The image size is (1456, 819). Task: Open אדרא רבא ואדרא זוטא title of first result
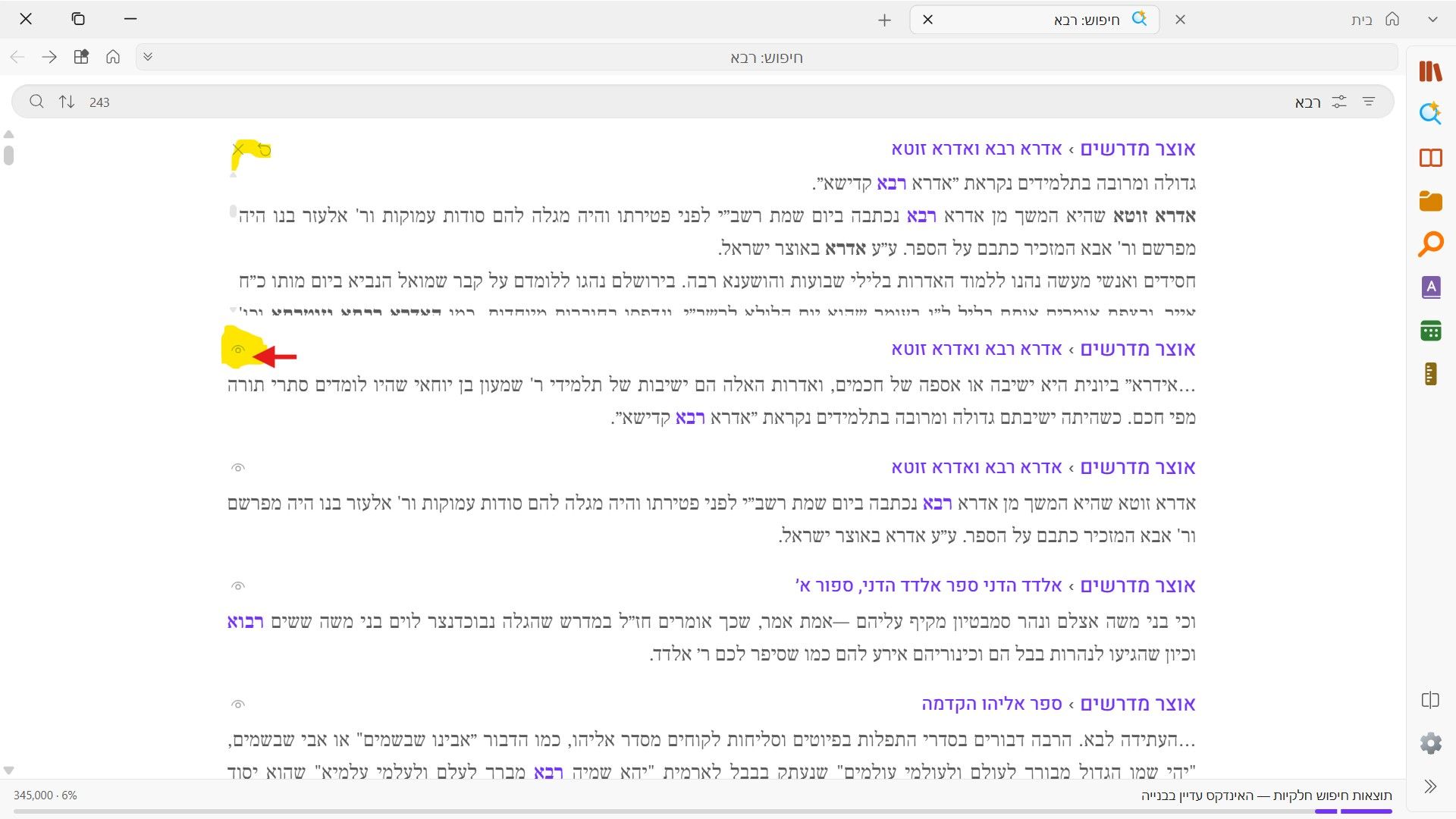[977, 149]
